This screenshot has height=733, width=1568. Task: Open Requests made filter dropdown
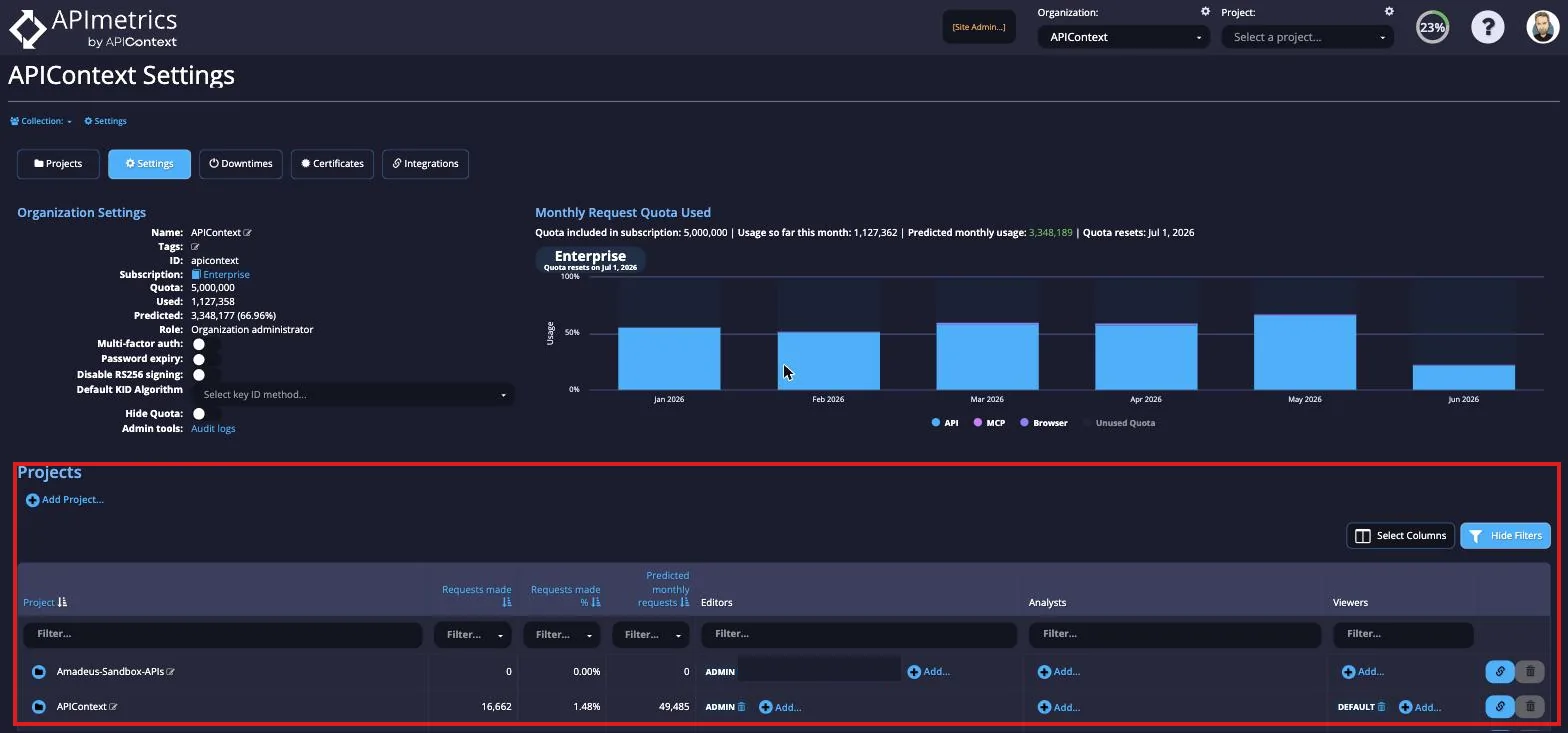pos(473,634)
